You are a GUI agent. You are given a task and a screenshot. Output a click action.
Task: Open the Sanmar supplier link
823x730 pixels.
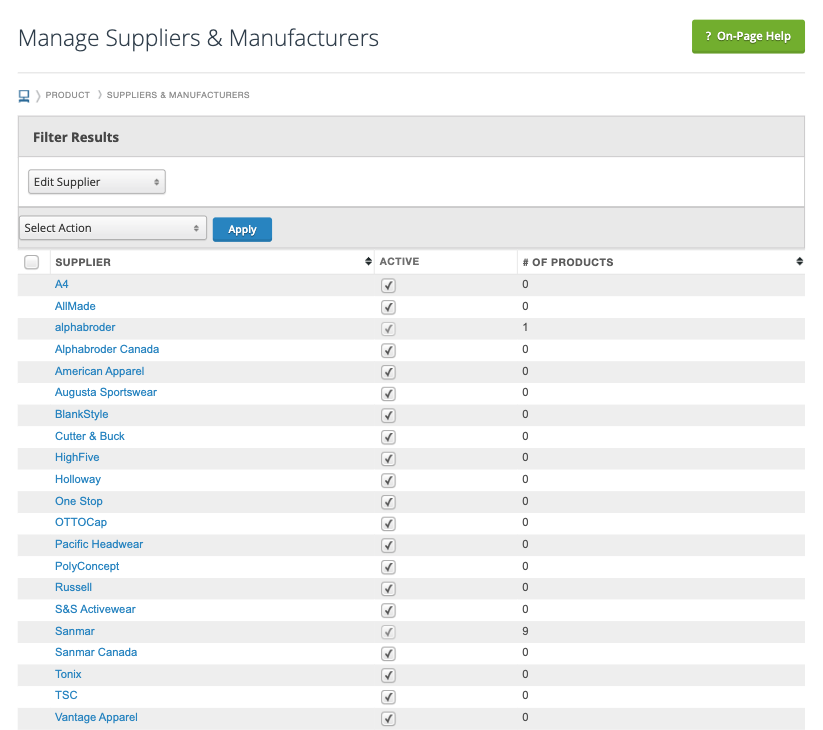click(75, 631)
